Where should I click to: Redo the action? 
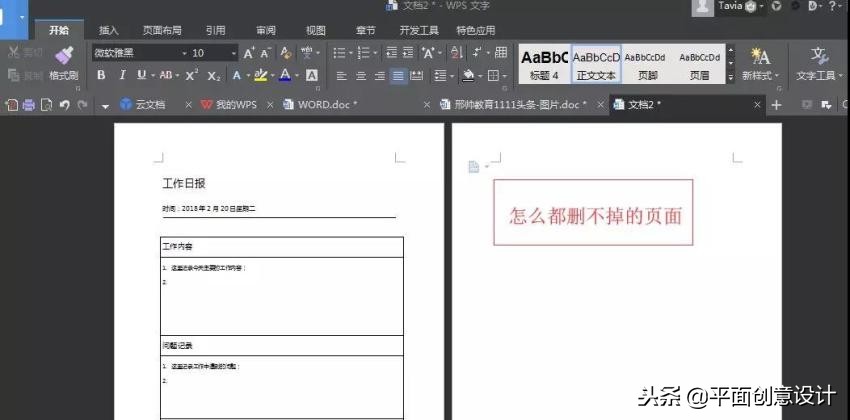click(82, 105)
